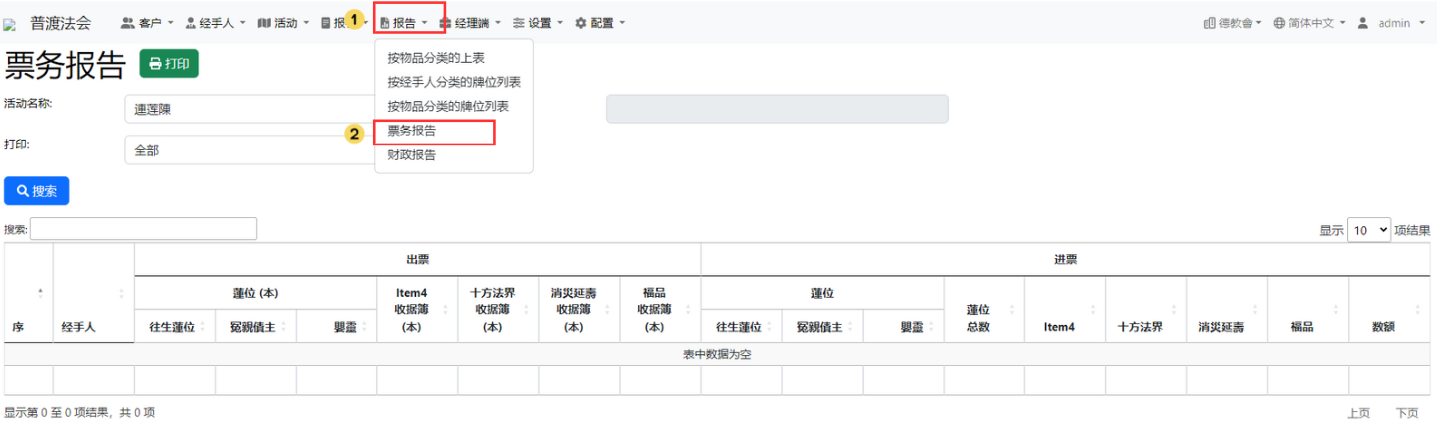Open the 得教會 organization dropdown

[x=1232, y=23]
